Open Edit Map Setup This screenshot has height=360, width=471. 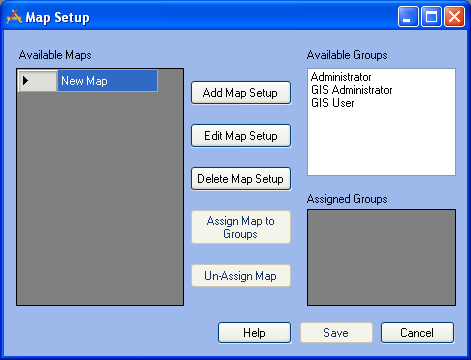click(x=241, y=136)
